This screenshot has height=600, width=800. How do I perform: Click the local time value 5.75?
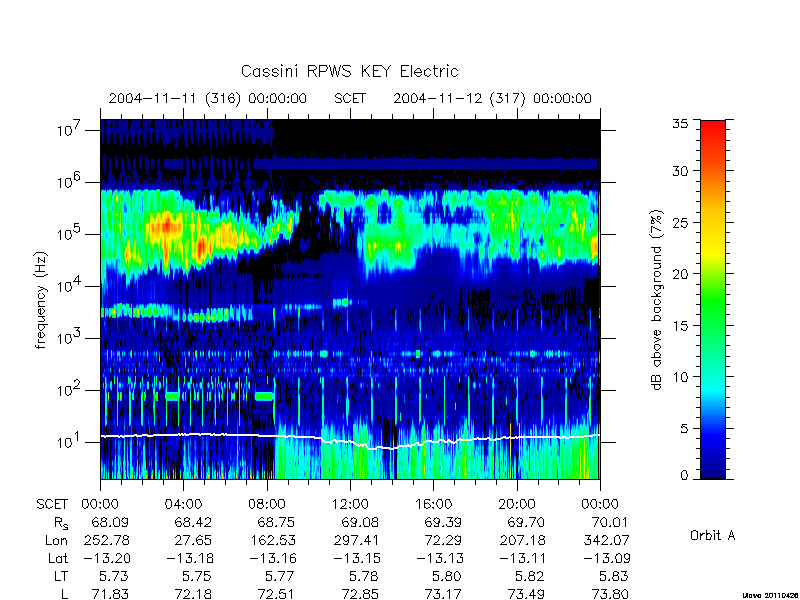click(x=197, y=577)
